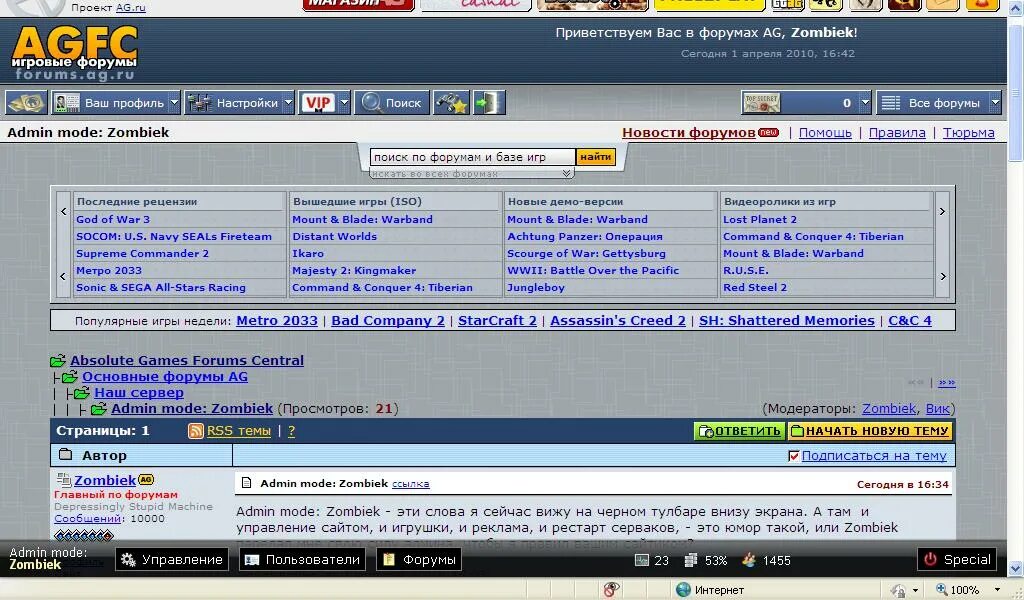Click the Special power button
The image size is (1024, 600).
coord(957,560)
